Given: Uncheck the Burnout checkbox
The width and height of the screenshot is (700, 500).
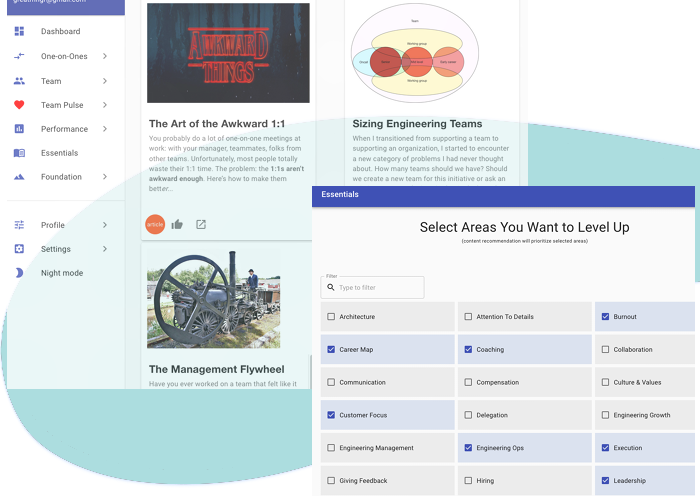Looking at the screenshot, I should coord(606,317).
